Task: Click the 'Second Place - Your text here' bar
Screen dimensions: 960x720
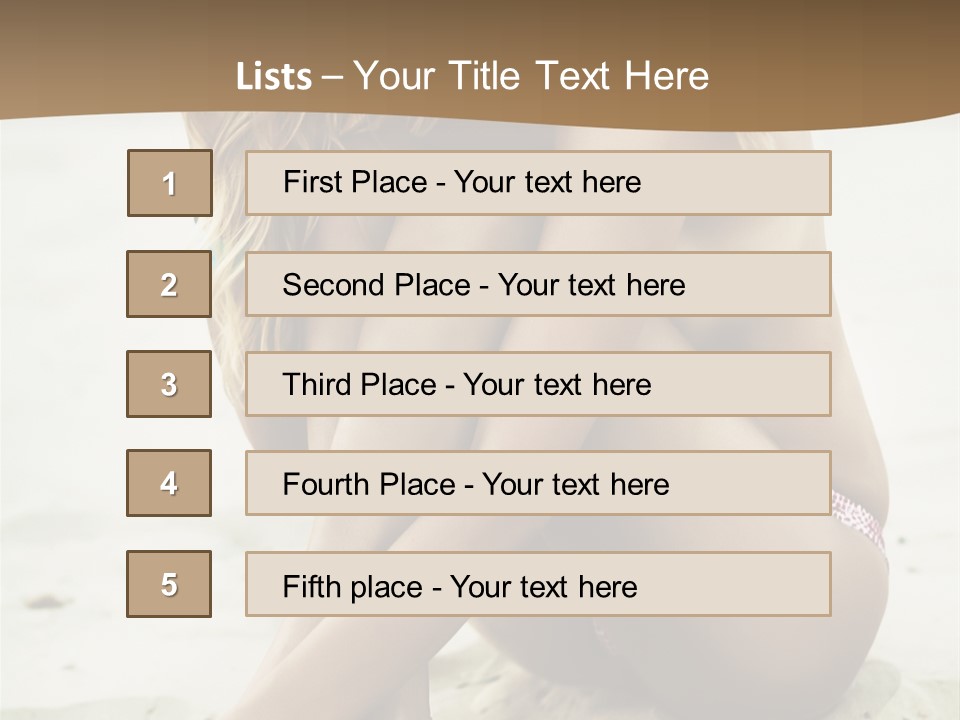Action: [538, 284]
